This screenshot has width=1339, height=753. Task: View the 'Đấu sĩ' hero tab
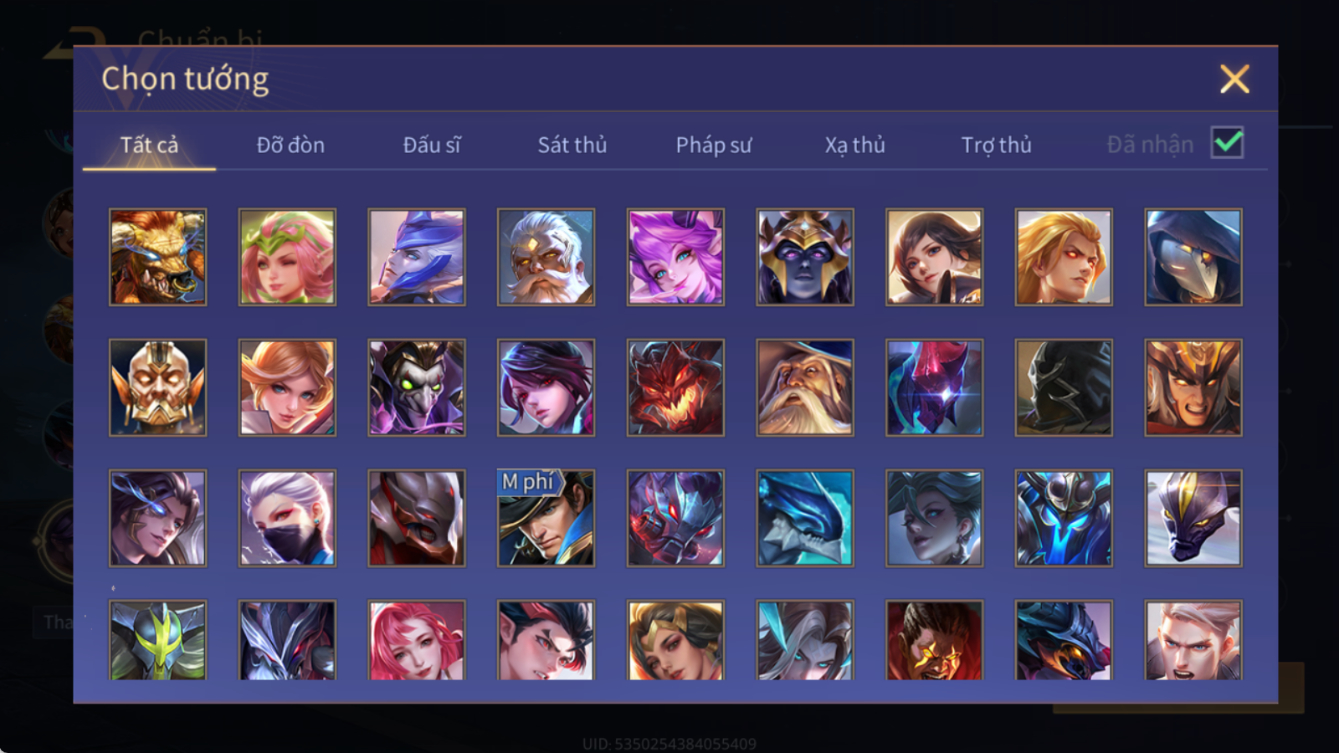(x=432, y=145)
